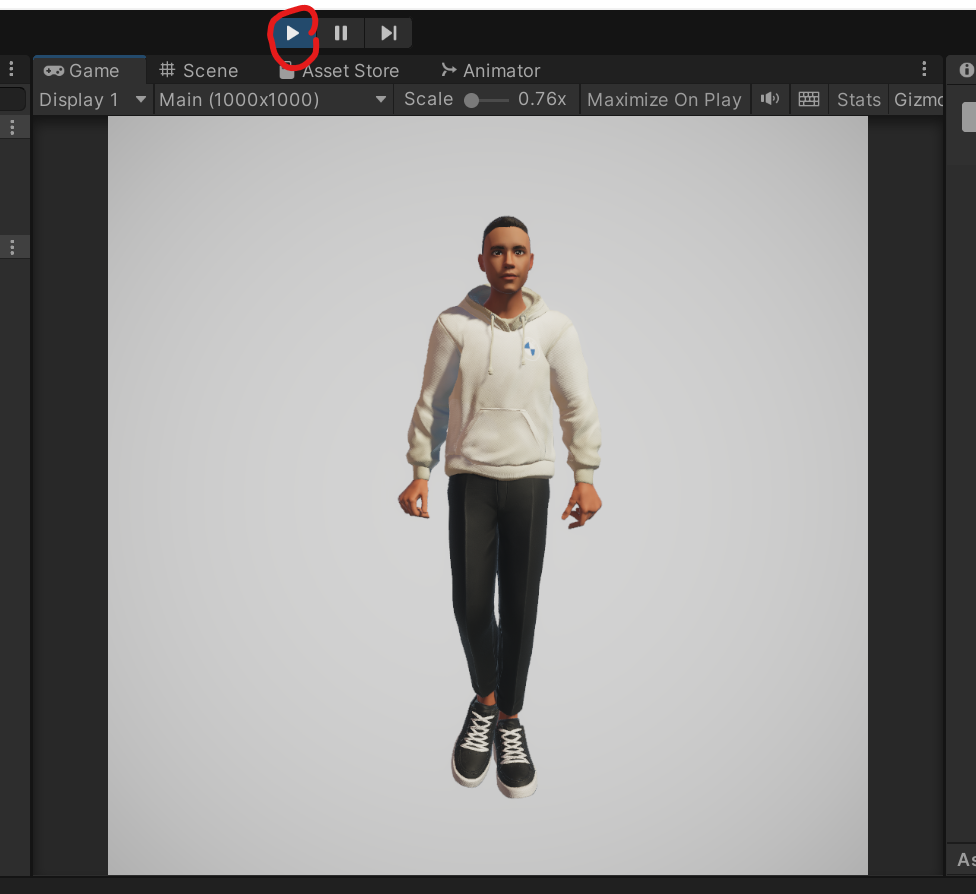Screen dimensions: 976x894
Task: Open the Display 1 dropdown
Action: click(92, 99)
